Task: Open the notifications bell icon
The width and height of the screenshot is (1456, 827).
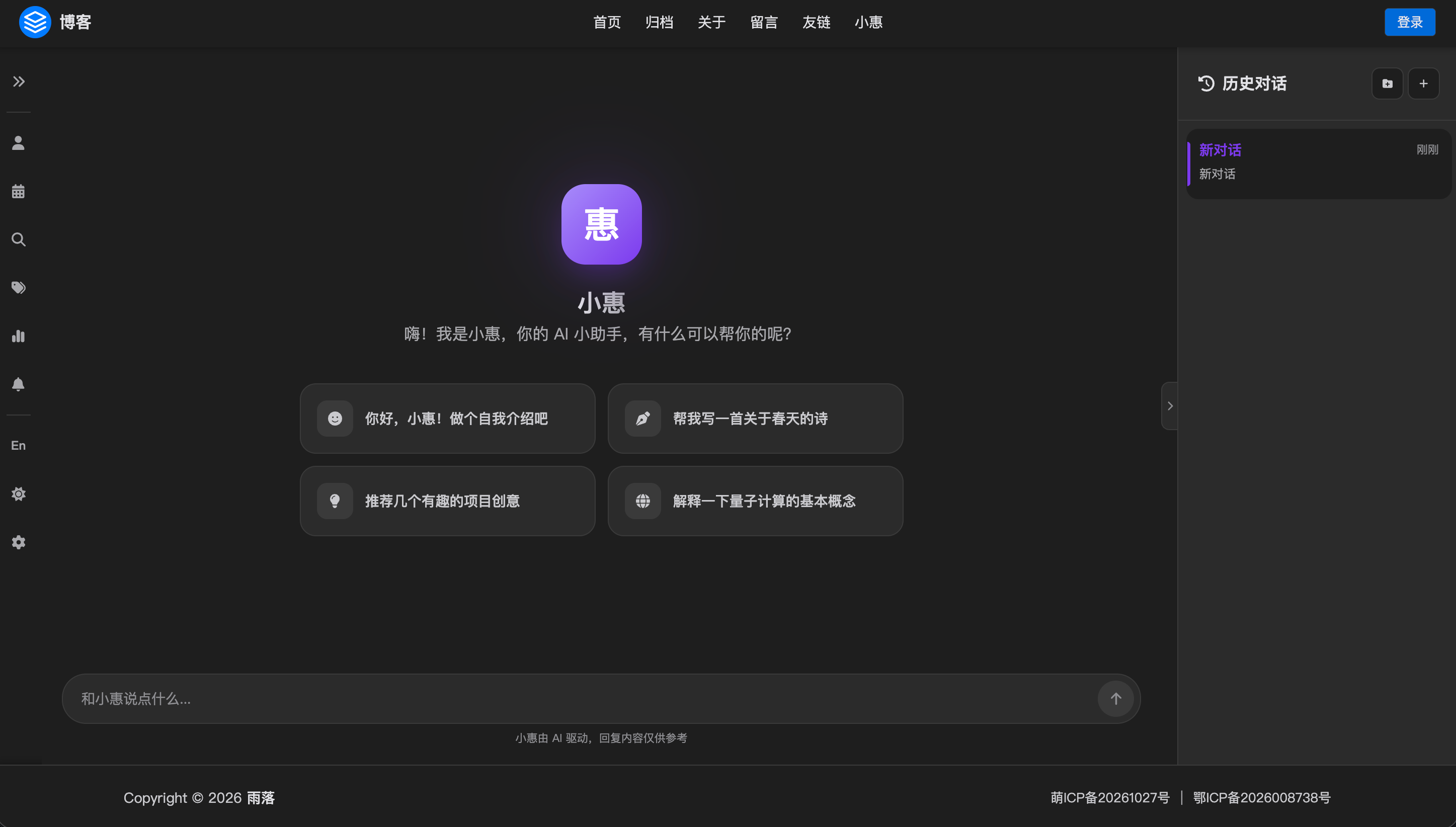Action: click(18, 384)
